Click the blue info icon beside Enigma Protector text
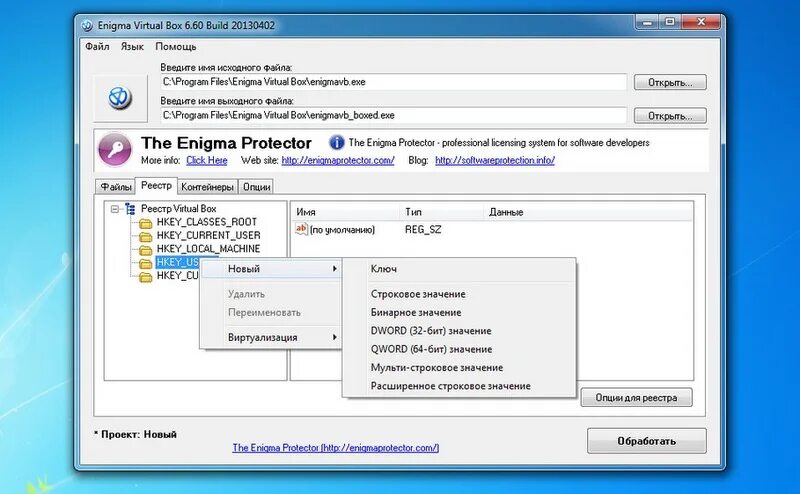Viewport: 800px width, 494px height. tap(337, 142)
